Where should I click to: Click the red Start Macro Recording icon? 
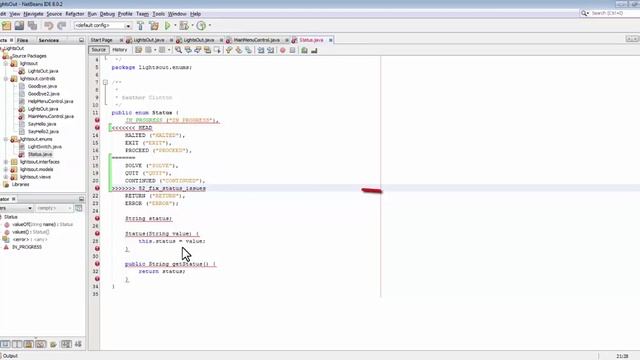tap(282, 50)
